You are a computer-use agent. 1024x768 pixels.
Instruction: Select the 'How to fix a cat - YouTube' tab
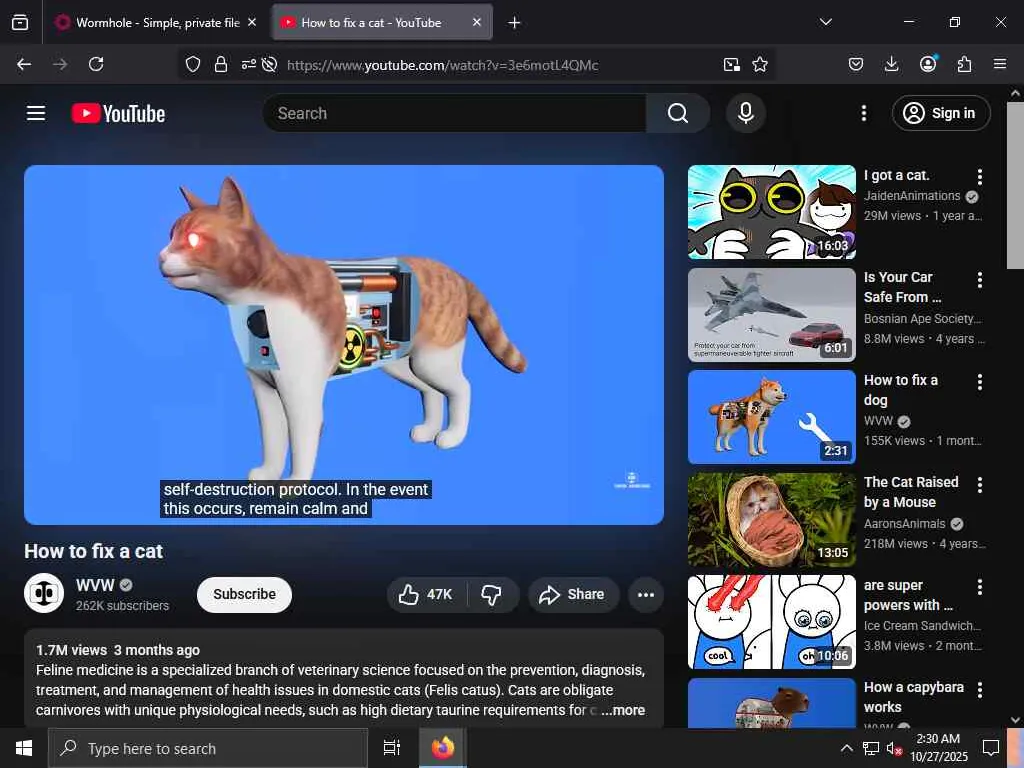tap(382, 22)
